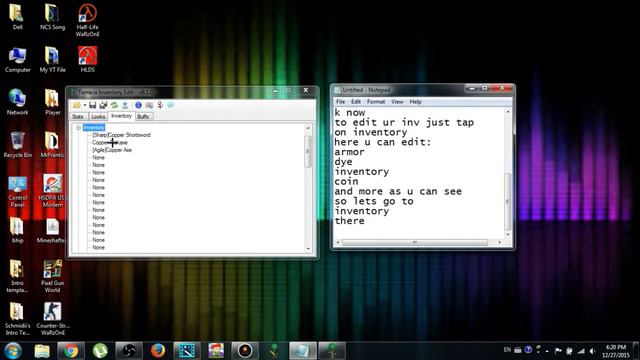Select the Control Panel desktop icon

click(x=18, y=191)
